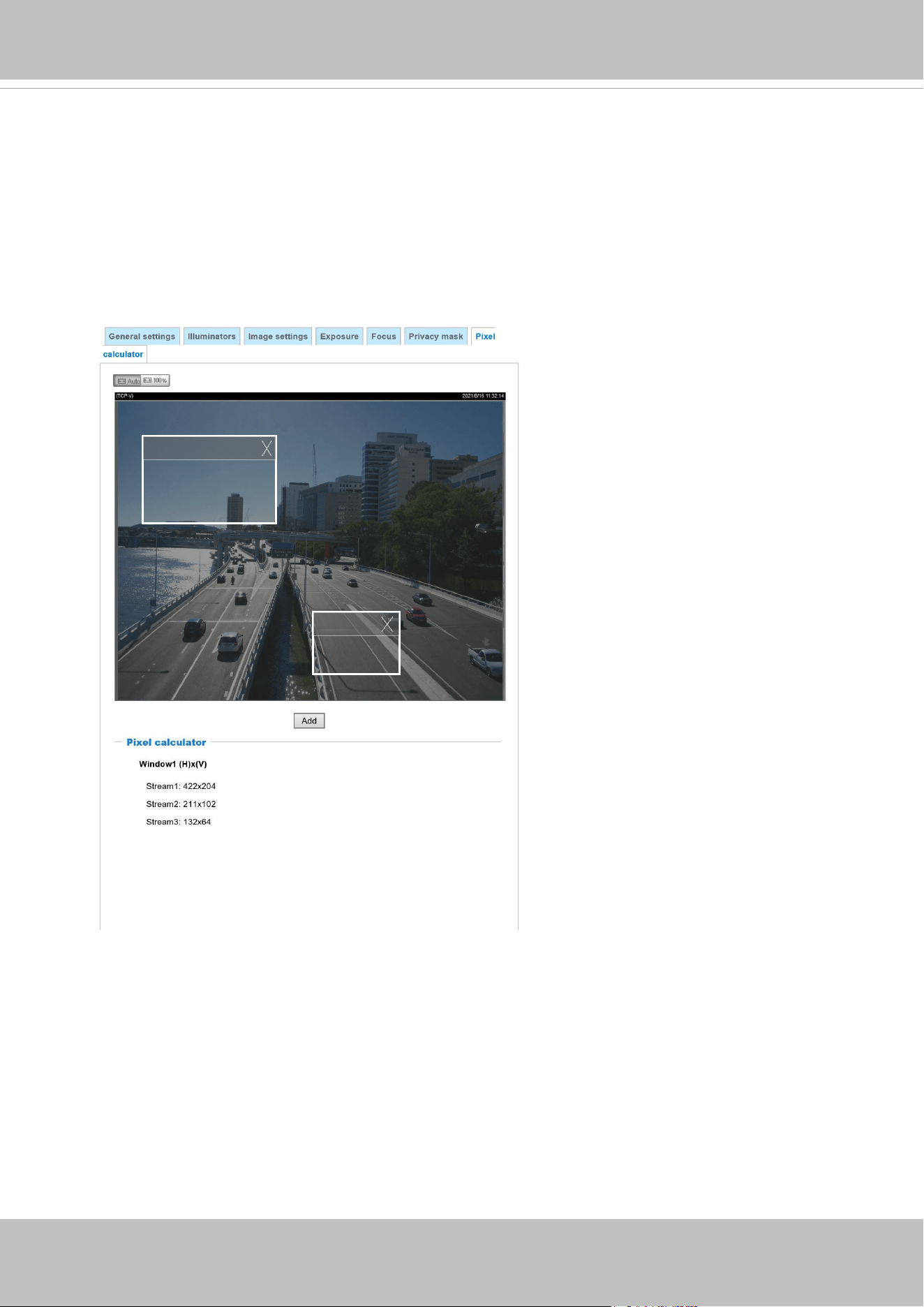Click the (TCP-V) label on video
The image size is (924, 1307).
click(x=124, y=396)
